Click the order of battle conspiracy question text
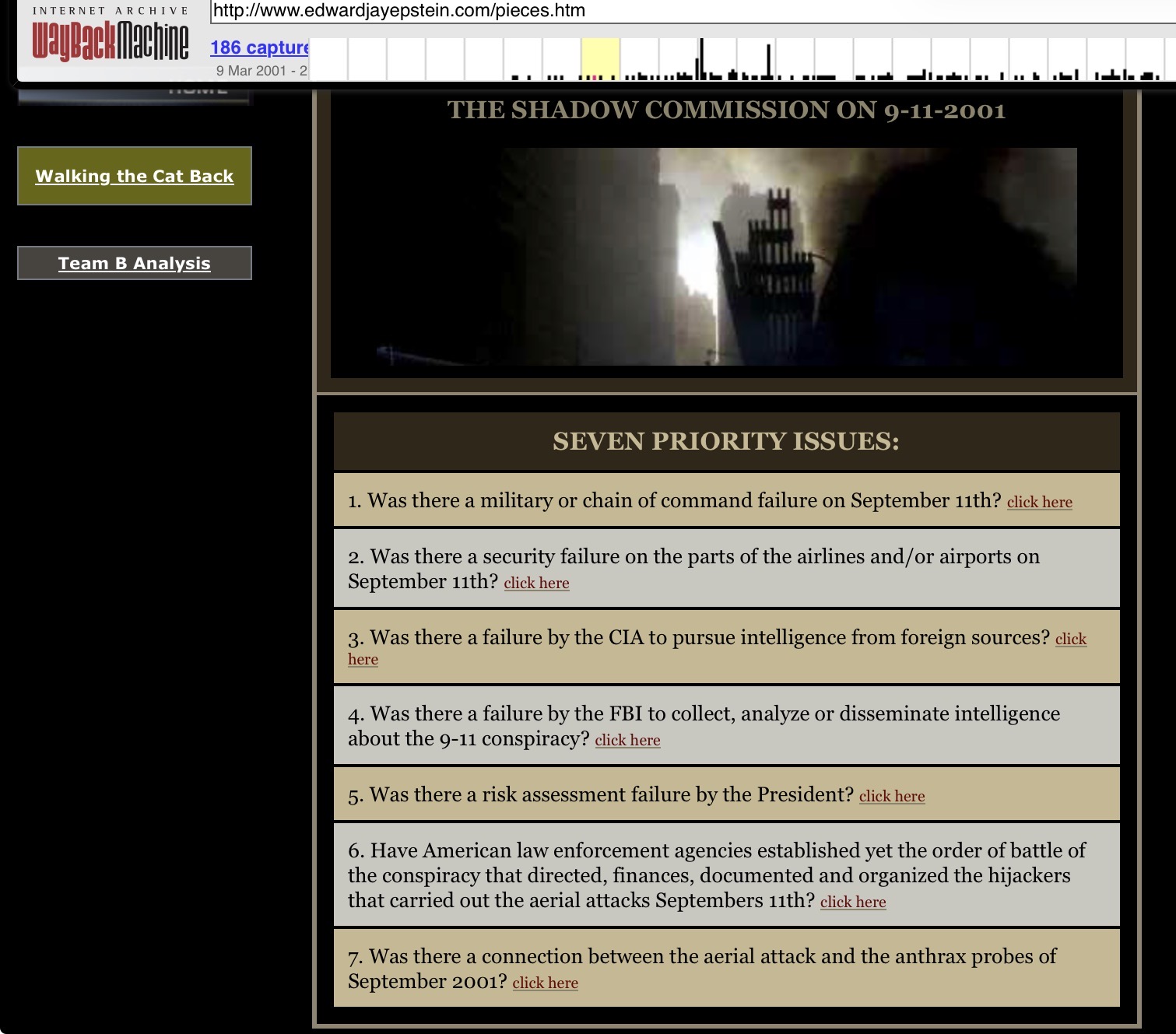This screenshot has width=1176, height=1034. 717,875
